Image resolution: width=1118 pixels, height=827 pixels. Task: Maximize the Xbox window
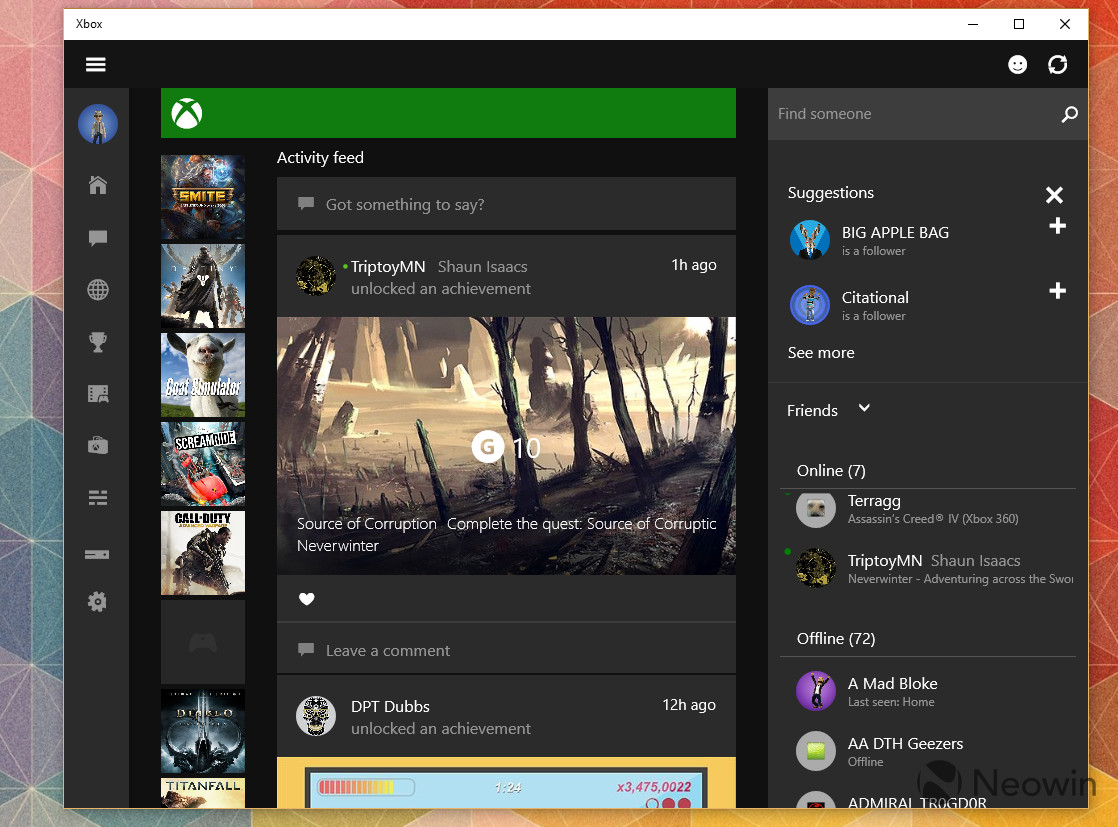point(1019,24)
